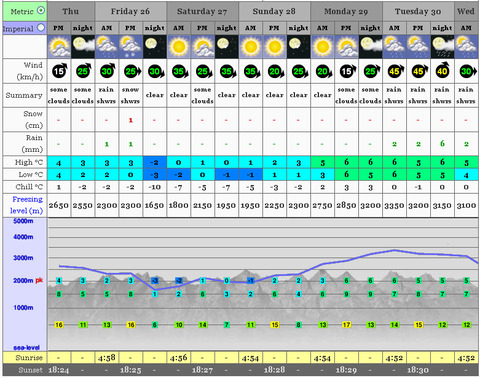Select the Friday 26 day header

(x=130, y=11)
